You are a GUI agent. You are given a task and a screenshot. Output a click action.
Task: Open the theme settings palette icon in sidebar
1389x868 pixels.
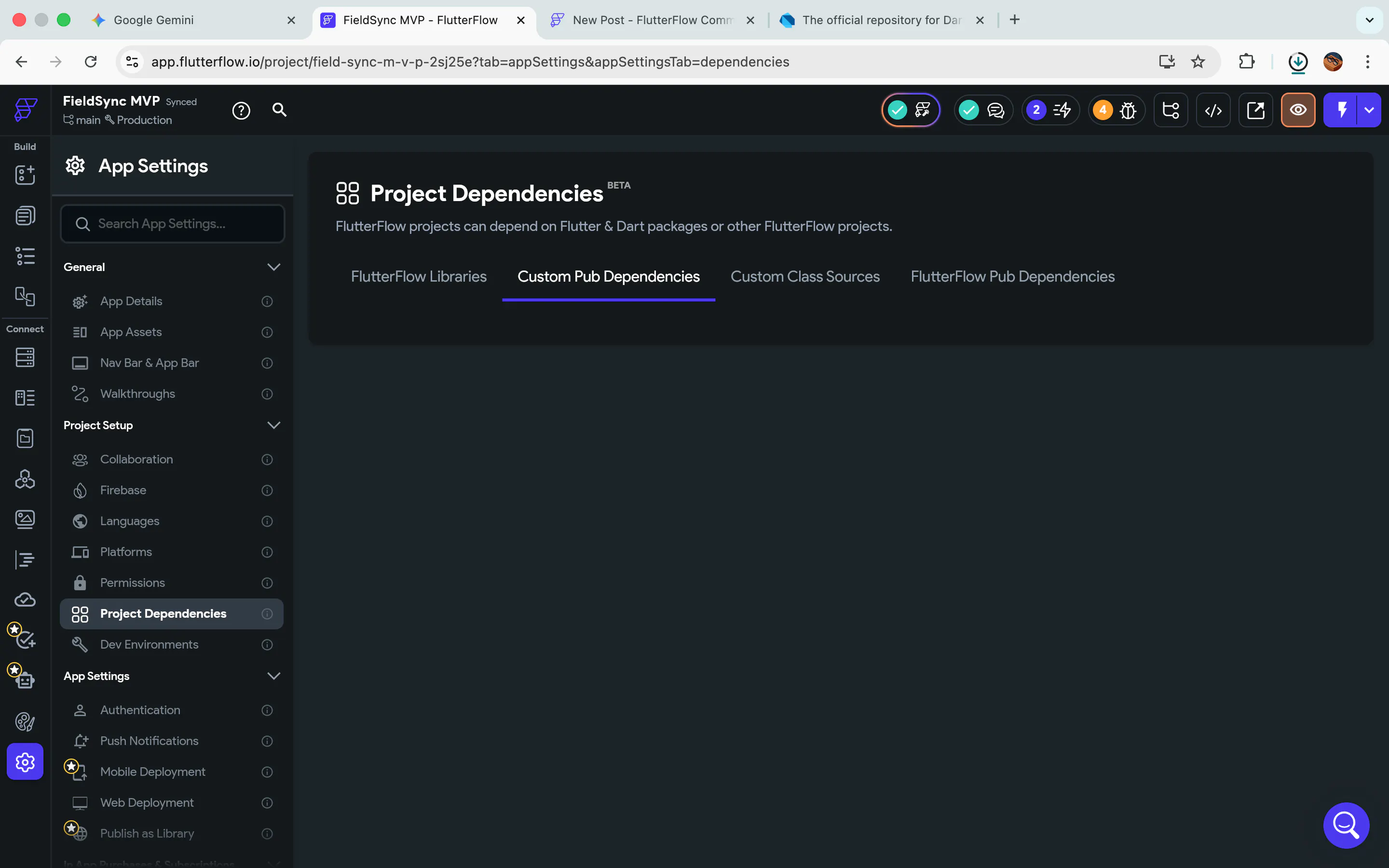pos(25,721)
